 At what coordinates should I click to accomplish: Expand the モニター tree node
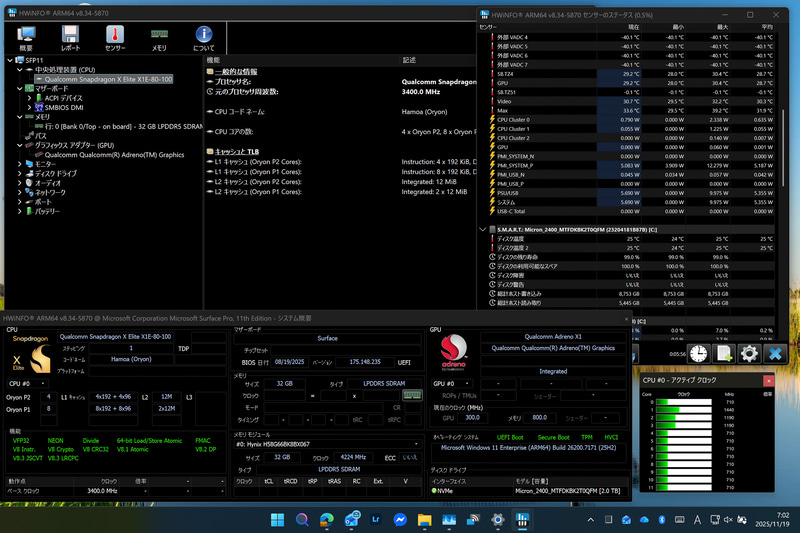coord(19,164)
